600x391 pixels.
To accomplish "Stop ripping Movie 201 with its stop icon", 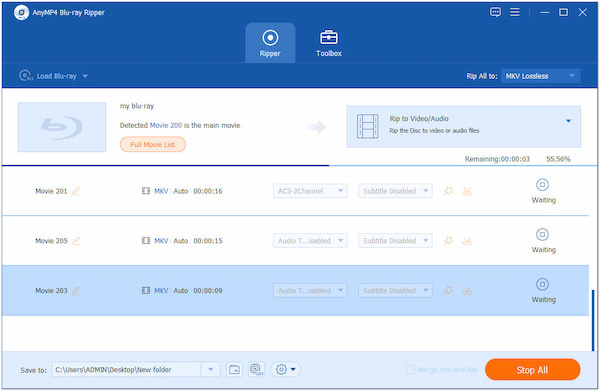I will coord(542,185).
